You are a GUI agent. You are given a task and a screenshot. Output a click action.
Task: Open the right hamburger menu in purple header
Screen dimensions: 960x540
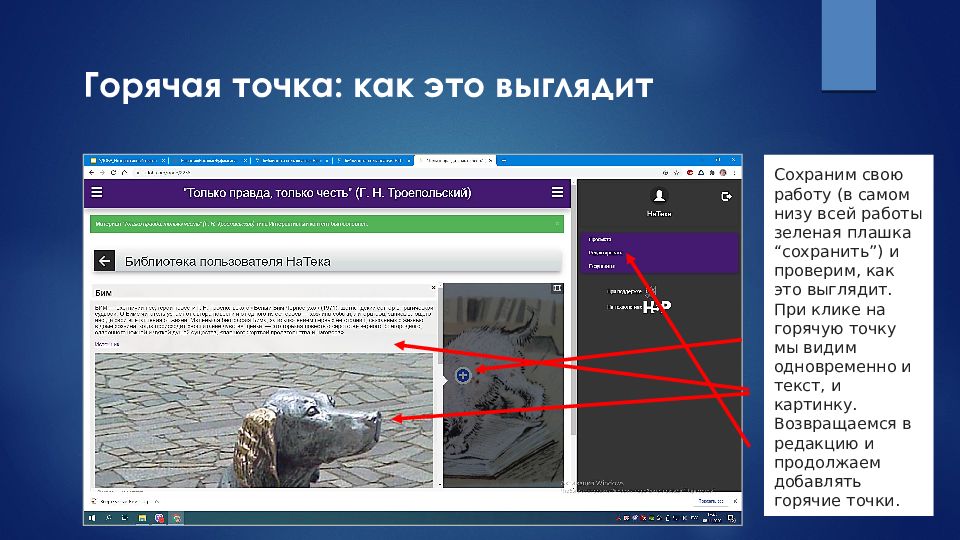pyautogui.click(x=557, y=193)
